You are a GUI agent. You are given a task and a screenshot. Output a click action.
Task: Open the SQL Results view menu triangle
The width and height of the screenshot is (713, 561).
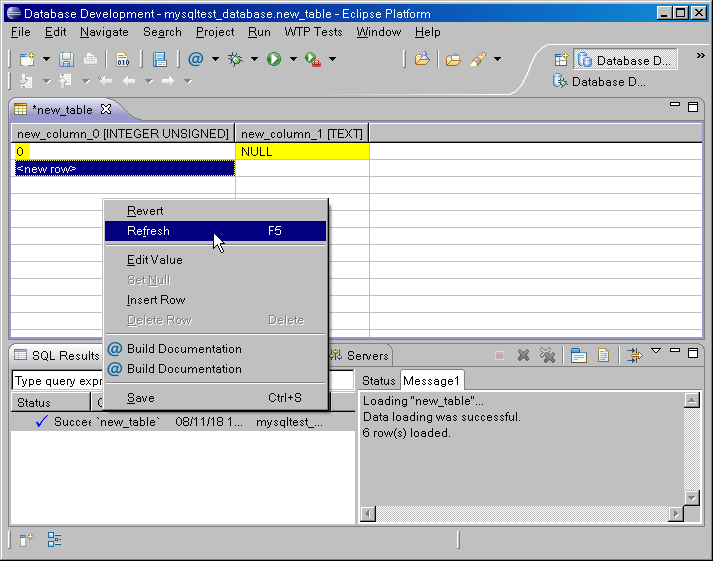coord(656,351)
